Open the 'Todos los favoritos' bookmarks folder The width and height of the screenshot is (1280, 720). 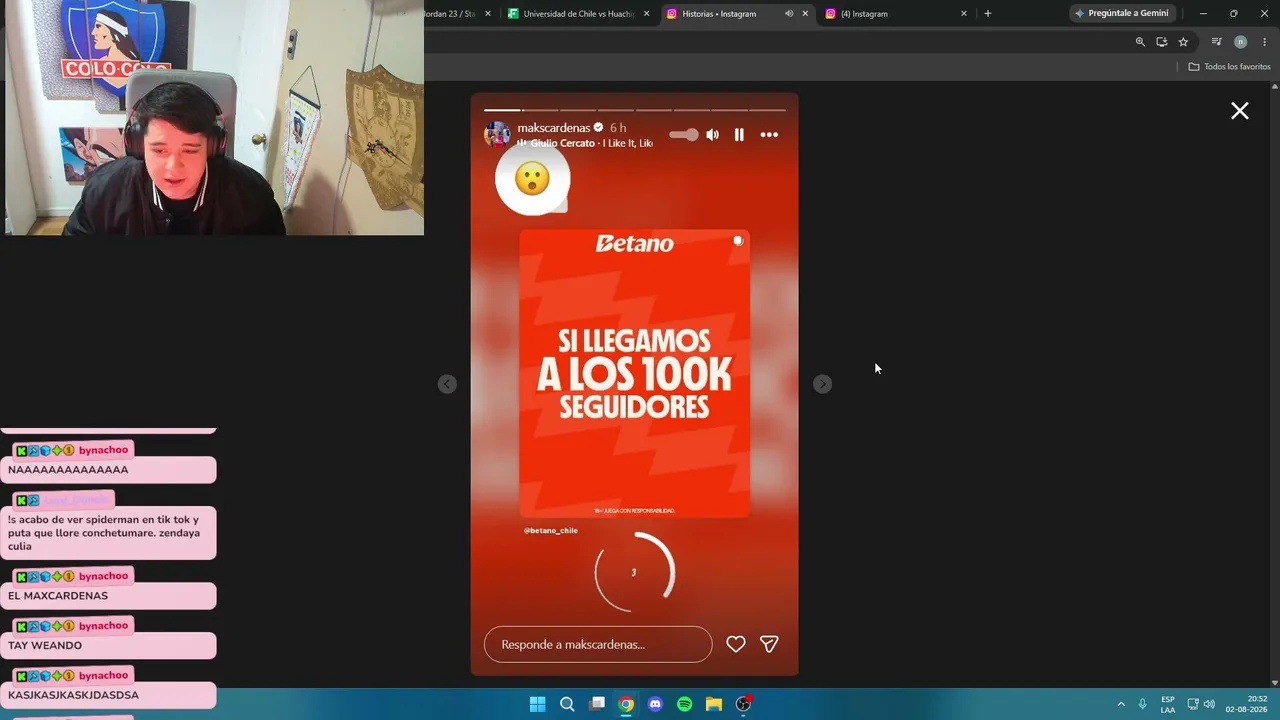pyautogui.click(x=1229, y=67)
